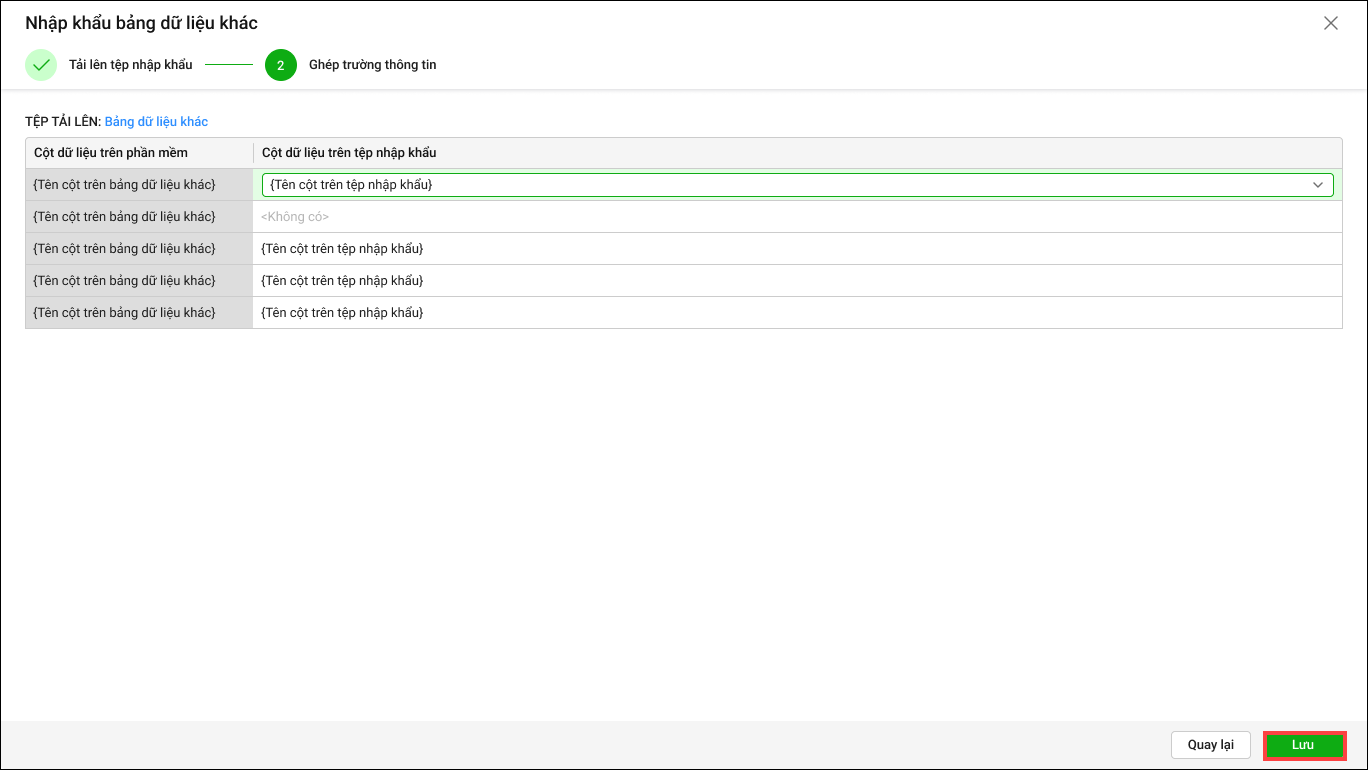Click the 'Nhập khẩu bảng dữ liệu khác' dialog title

(141, 23)
